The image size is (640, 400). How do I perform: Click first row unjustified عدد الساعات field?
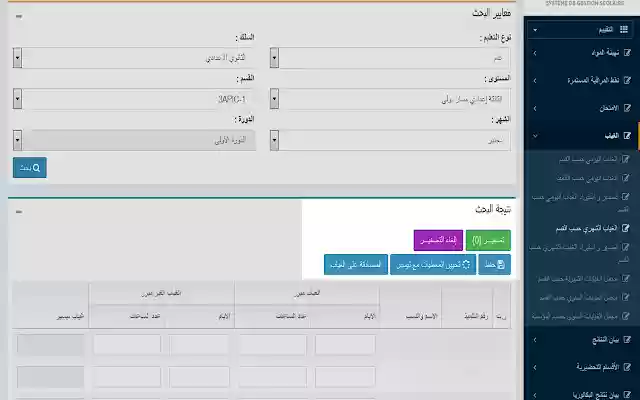tap(127, 345)
